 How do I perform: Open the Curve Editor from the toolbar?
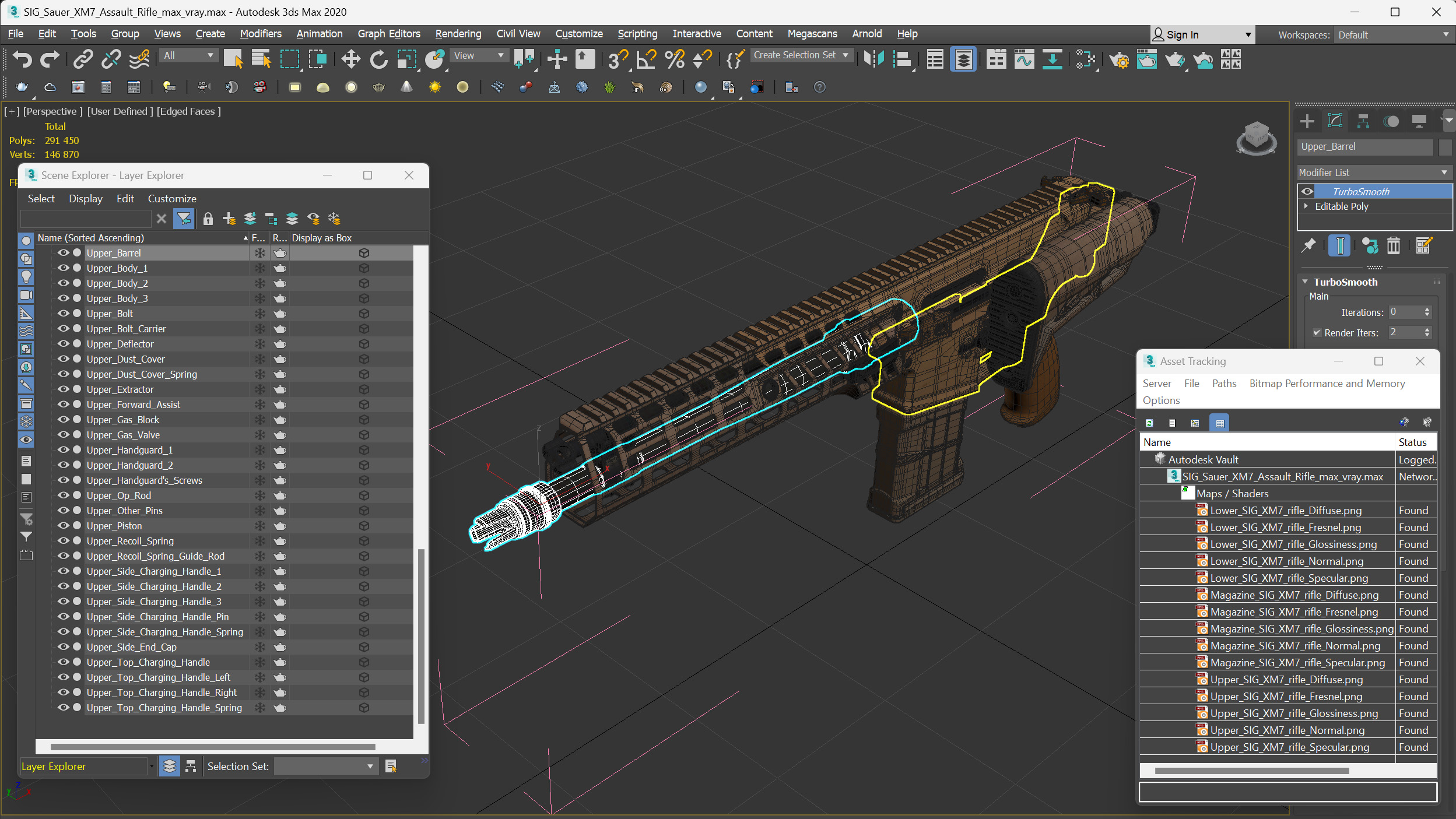[1024, 59]
